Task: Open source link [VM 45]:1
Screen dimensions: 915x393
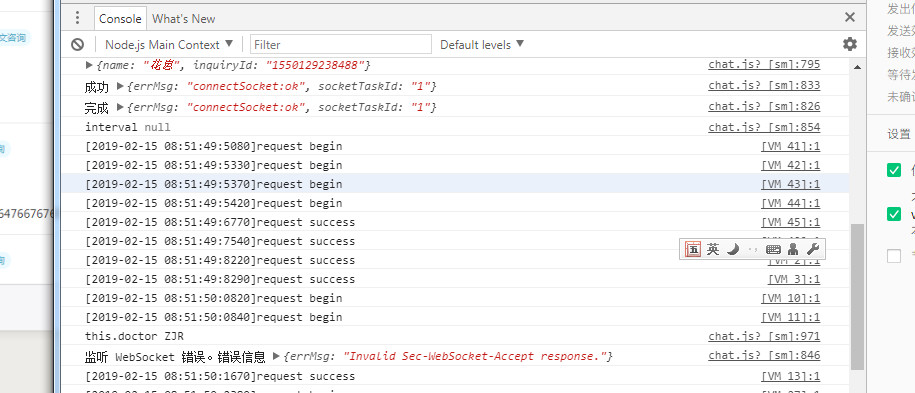Action: 791,222
